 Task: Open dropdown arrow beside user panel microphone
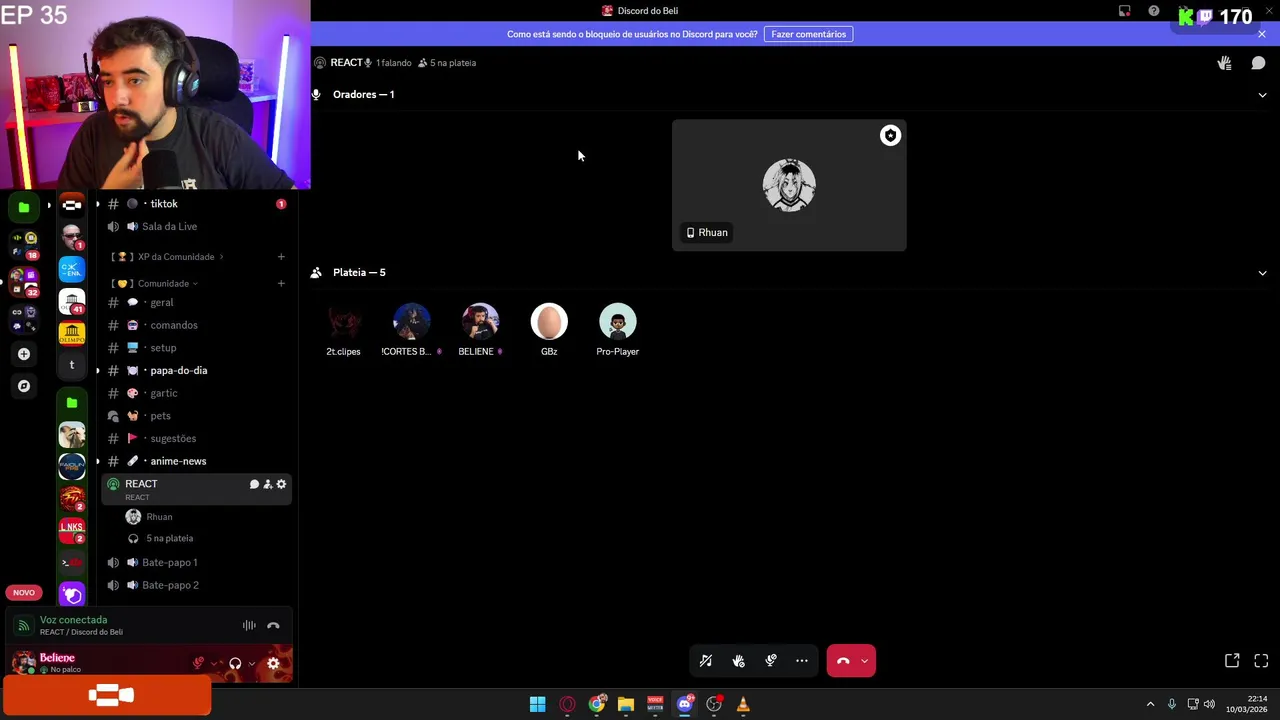214,663
